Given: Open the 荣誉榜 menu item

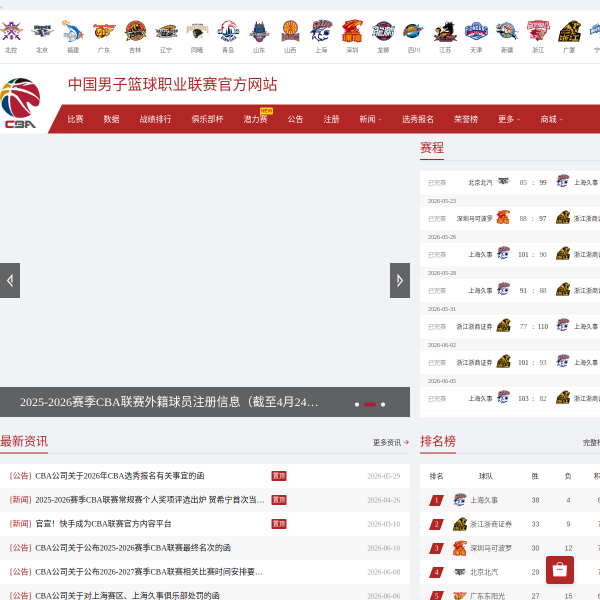Looking at the screenshot, I should (466, 119).
